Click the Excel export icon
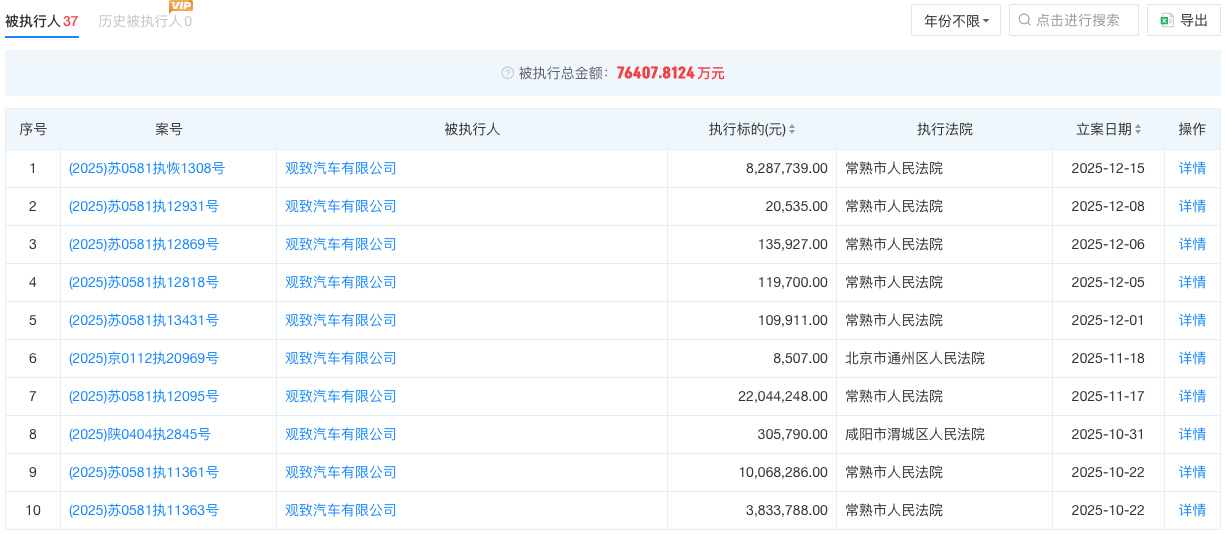Viewport: 1226px width, 535px height. [1166, 20]
